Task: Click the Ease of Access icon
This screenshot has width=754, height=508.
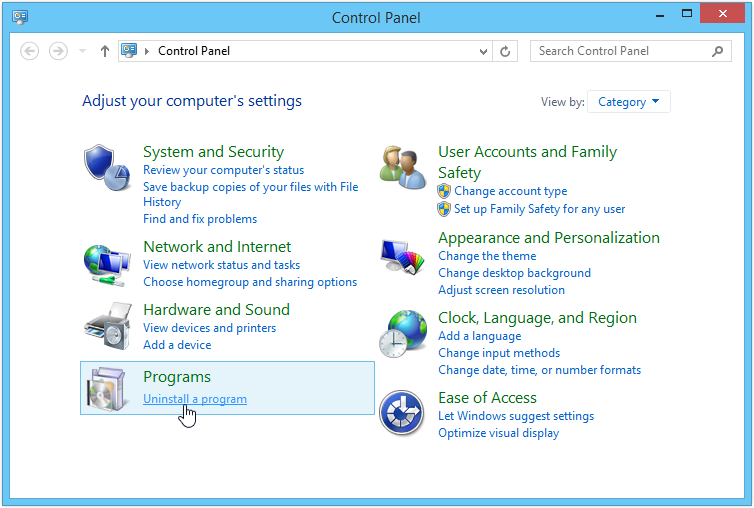Action: pos(402,413)
